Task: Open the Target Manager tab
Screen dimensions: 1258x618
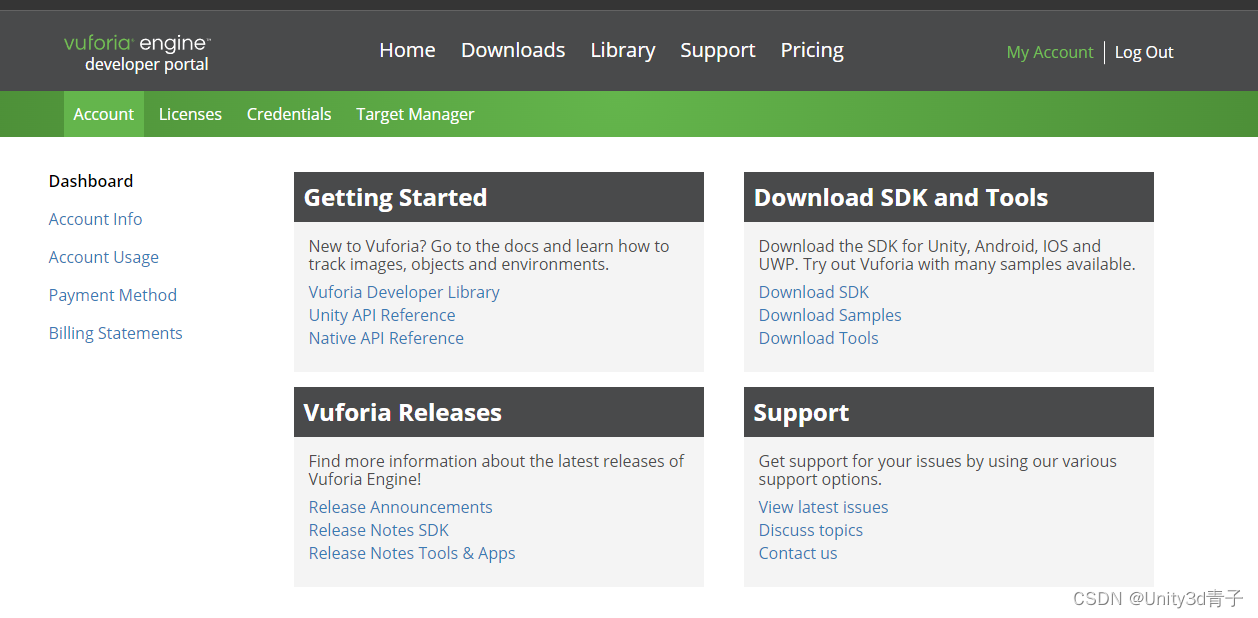Action: (415, 114)
